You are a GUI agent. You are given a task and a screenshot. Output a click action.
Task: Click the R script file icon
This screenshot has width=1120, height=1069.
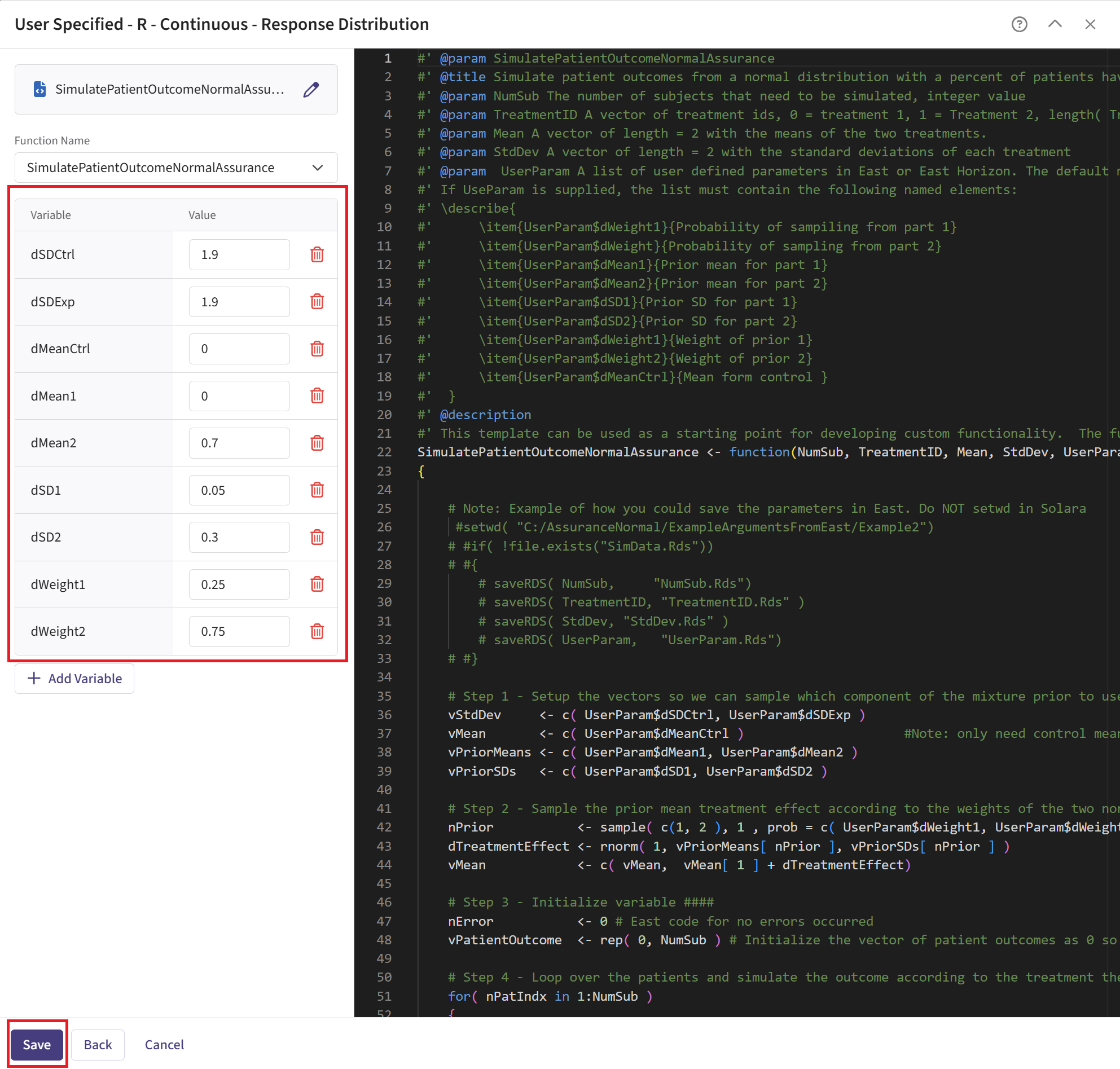tap(39, 90)
